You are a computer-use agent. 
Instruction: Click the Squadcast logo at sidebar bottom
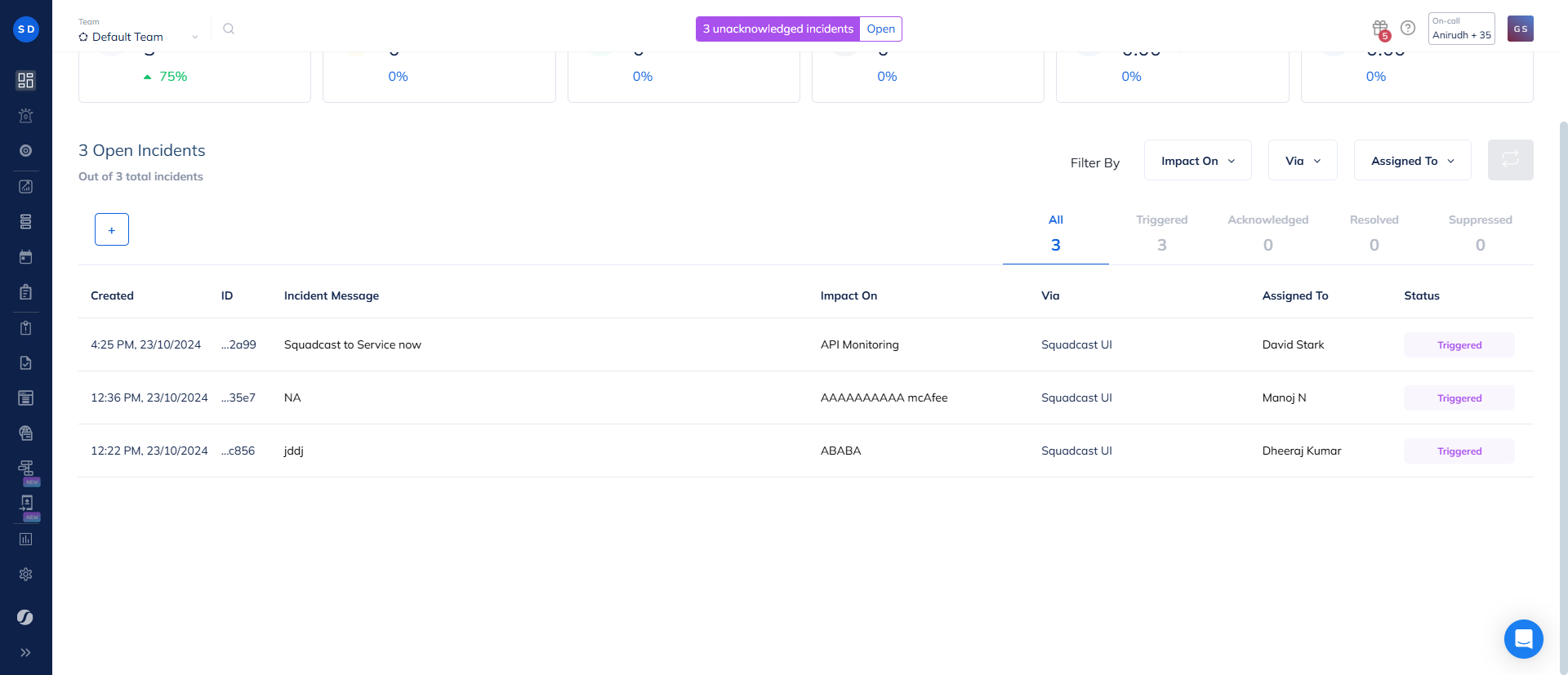coord(25,617)
